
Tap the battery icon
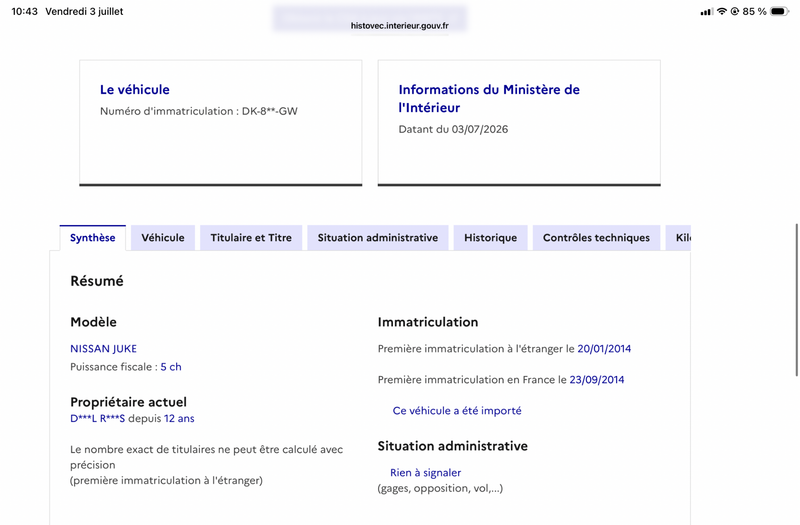[x=780, y=11]
